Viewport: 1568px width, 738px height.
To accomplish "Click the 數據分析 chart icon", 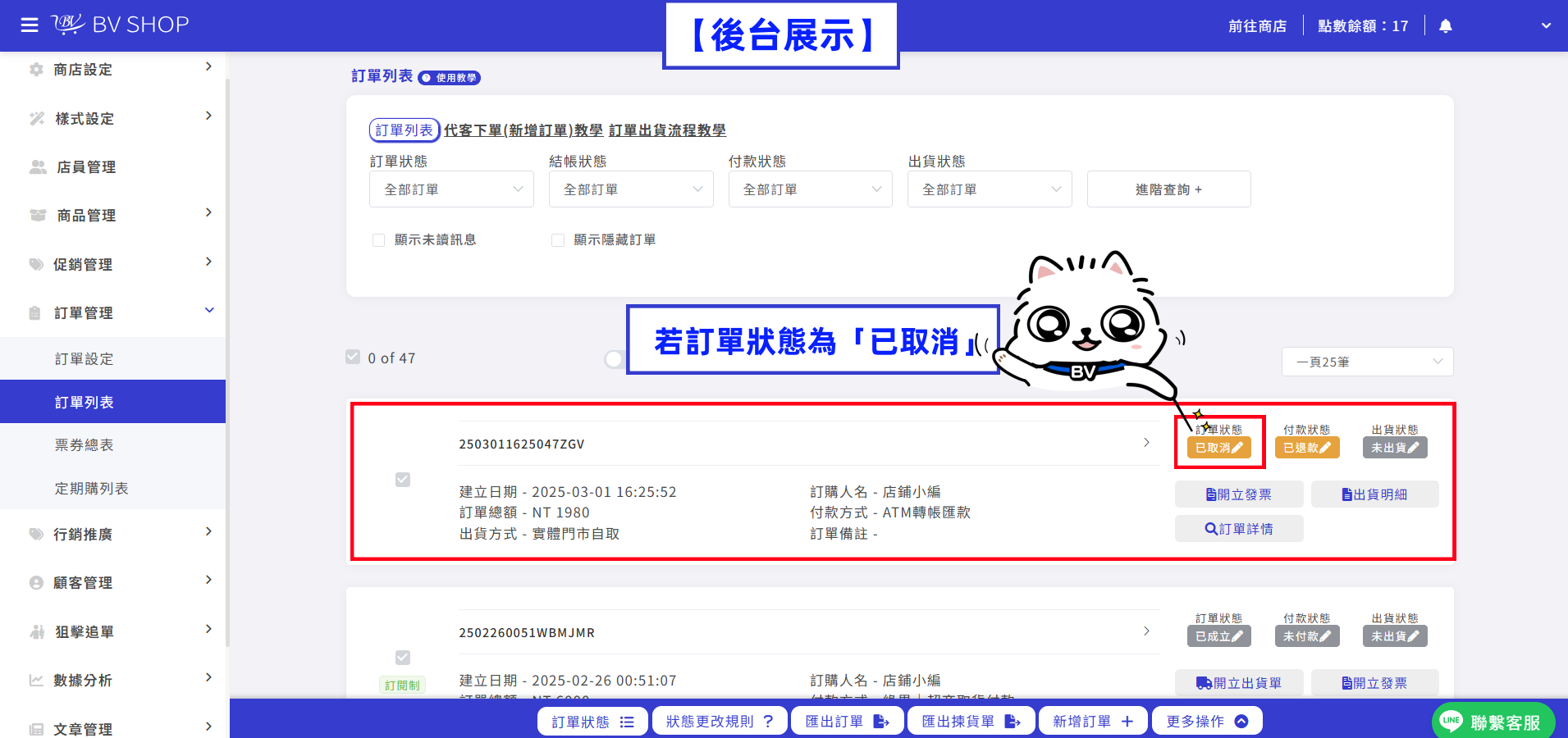I will pyautogui.click(x=36, y=681).
